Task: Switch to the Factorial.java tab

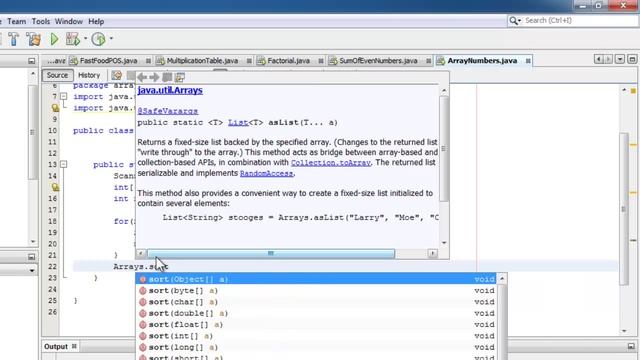Action: (288, 61)
